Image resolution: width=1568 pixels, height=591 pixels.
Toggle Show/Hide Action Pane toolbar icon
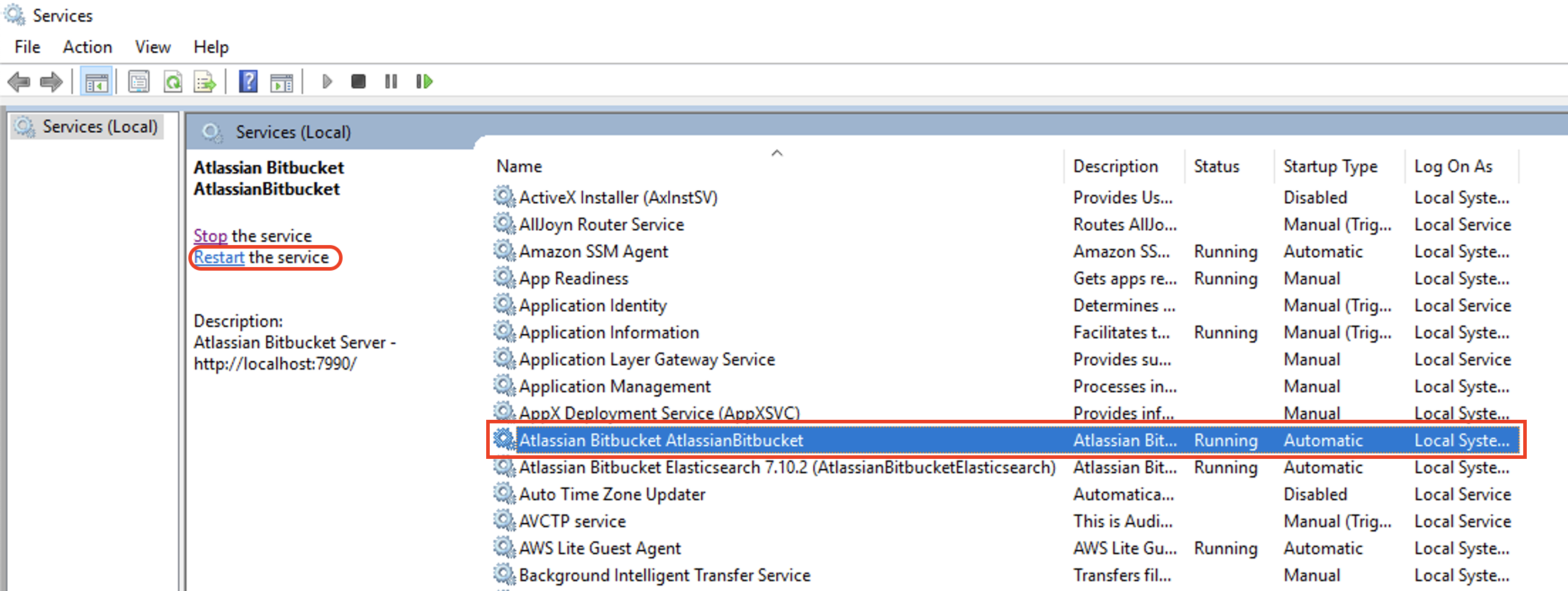(x=281, y=82)
